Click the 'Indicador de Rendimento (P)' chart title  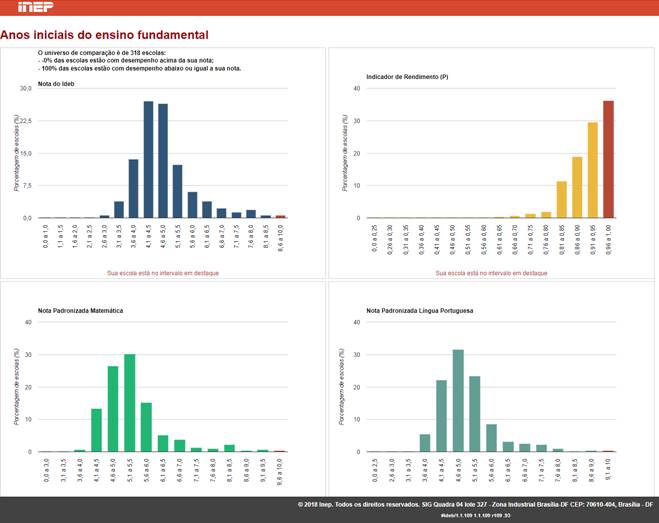pyautogui.click(x=406, y=77)
